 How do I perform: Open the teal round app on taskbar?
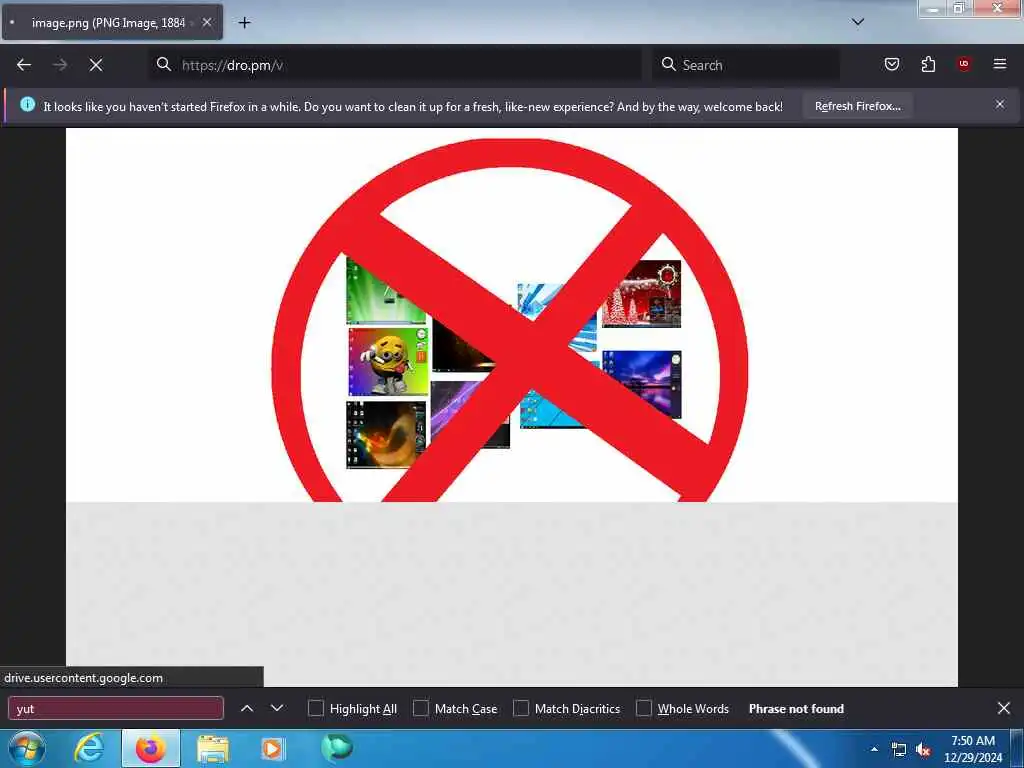pos(336,748)
